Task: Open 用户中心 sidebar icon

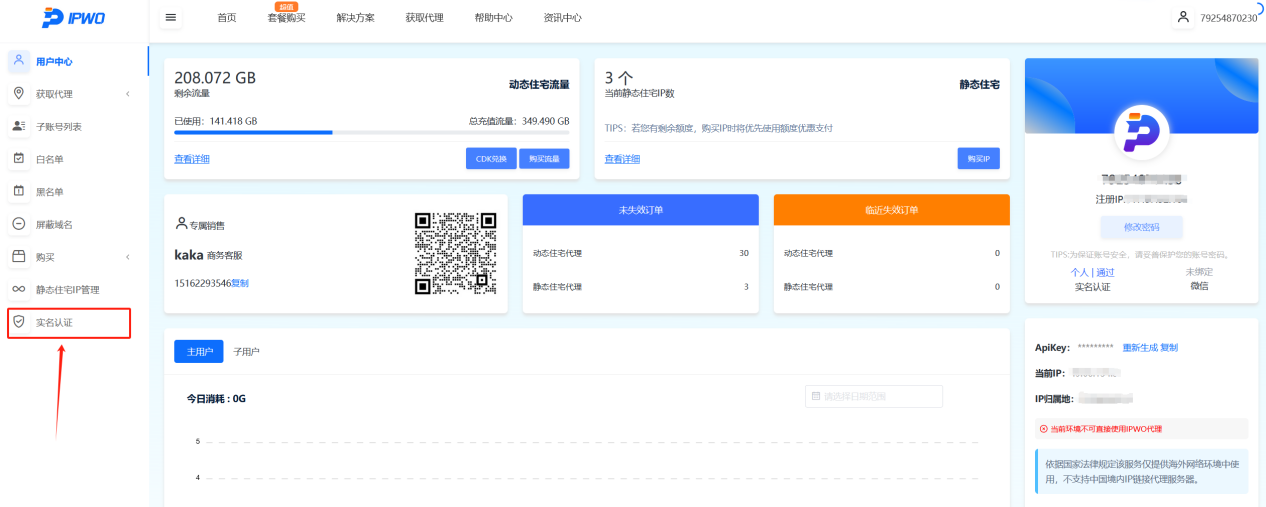Action: (x=18, y=61)
